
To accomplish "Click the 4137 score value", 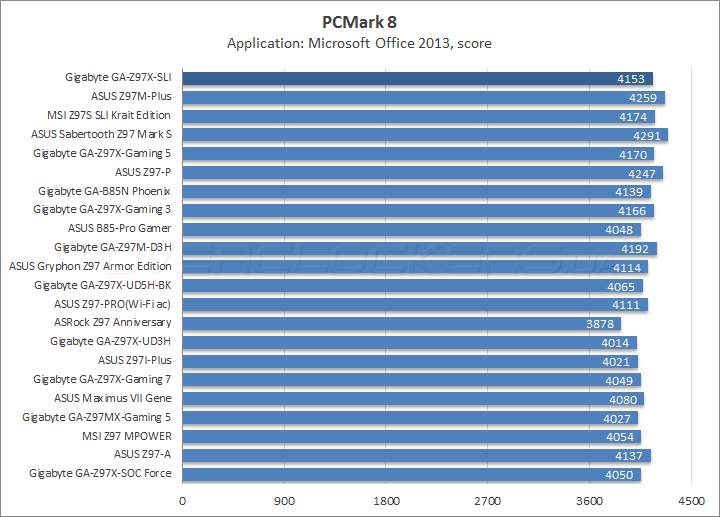I will click(x=629, y=456).
